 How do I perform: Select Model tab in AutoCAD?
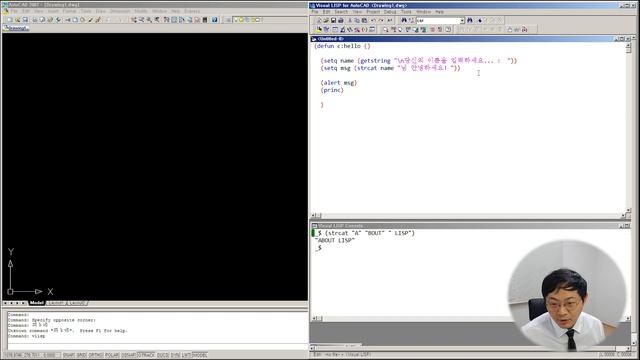tap(36, 303)
